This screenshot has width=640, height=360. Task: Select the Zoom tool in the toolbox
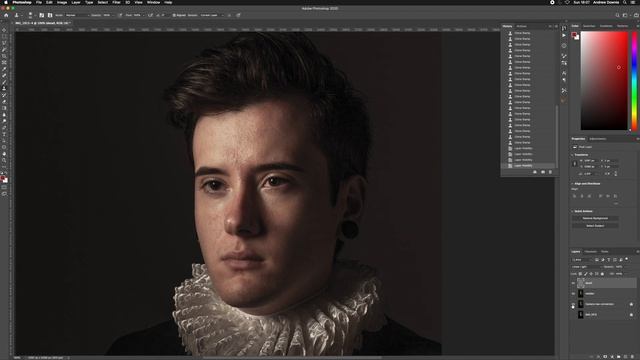(x=4, y=160)
